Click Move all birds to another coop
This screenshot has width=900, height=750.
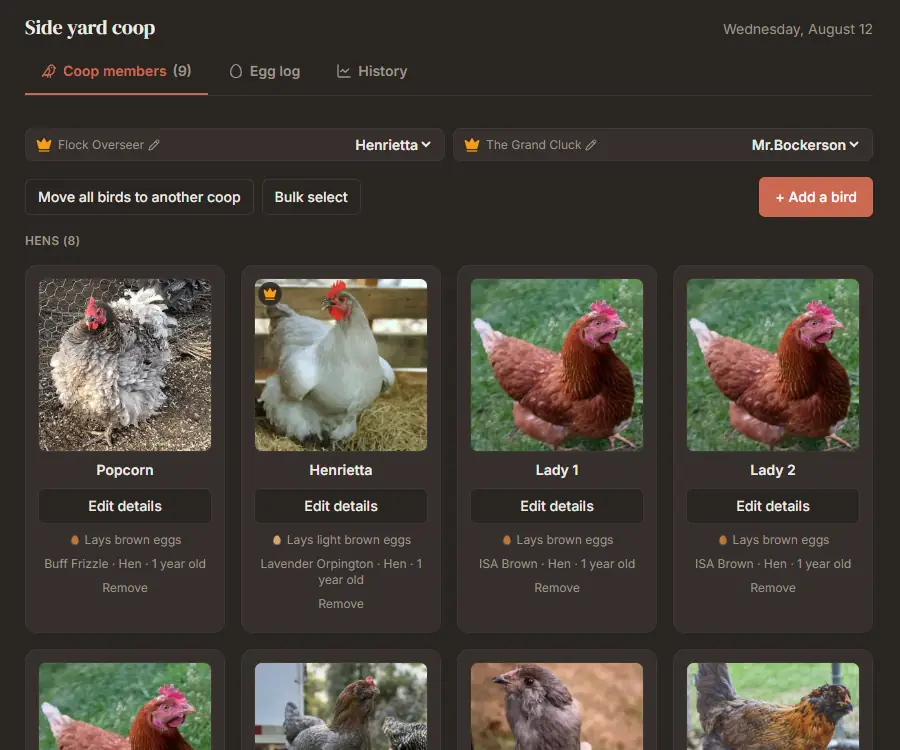(x=139, y=197)
